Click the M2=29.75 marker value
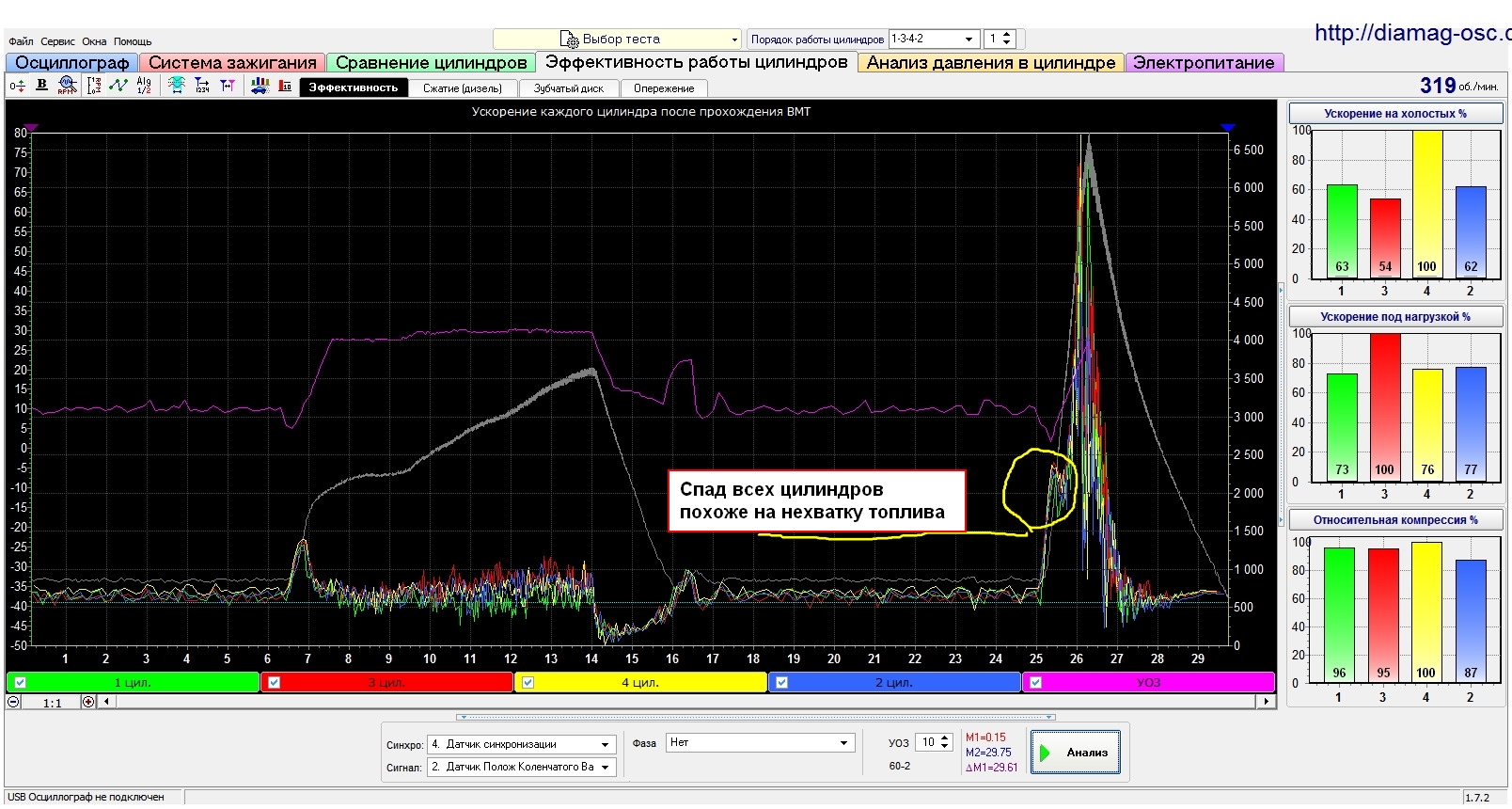This screenshot has width=1512, height=809. pos(988,753)
